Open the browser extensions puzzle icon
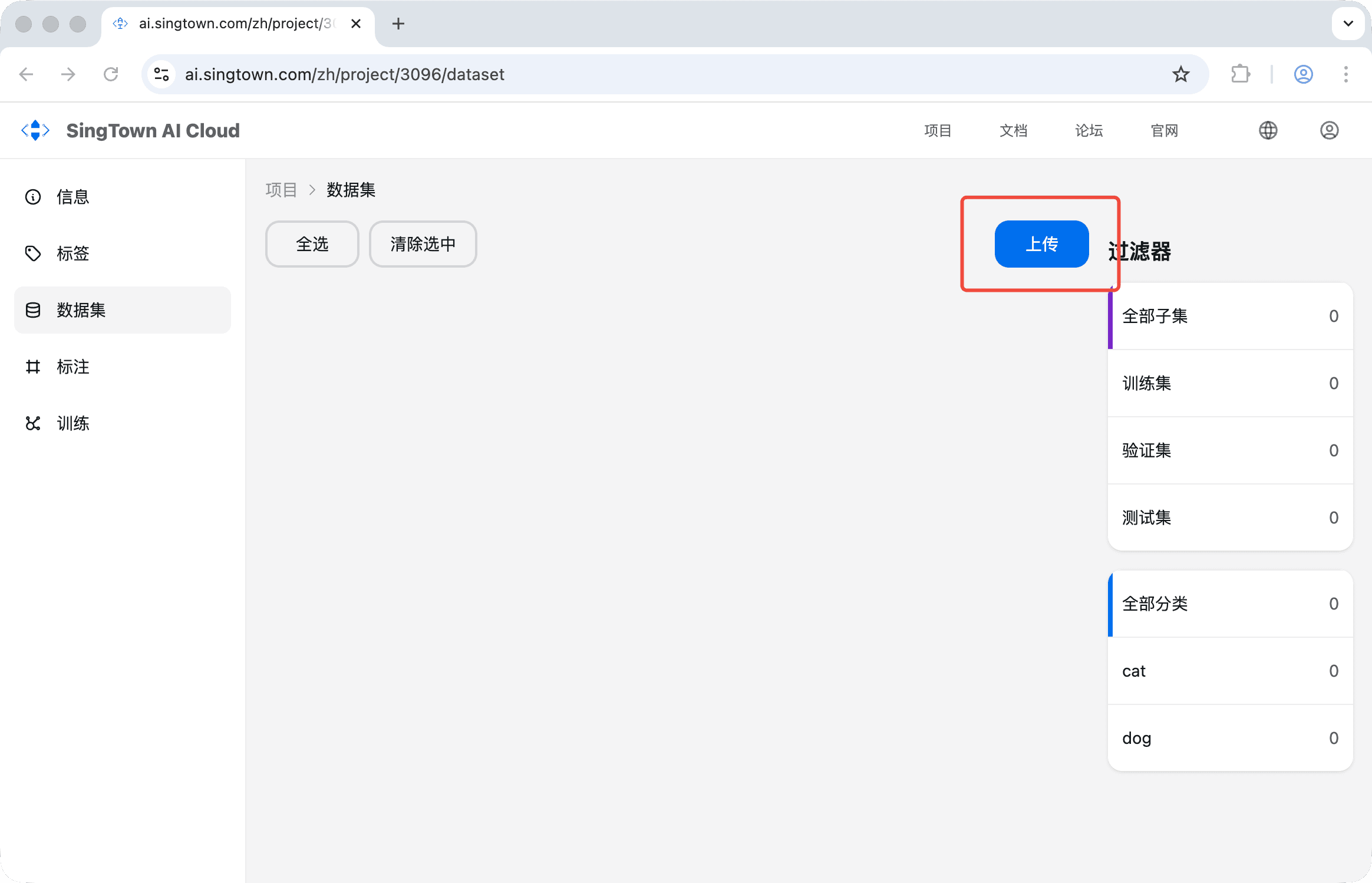Screen dimensions: 1372x883 pos(1241,74)
